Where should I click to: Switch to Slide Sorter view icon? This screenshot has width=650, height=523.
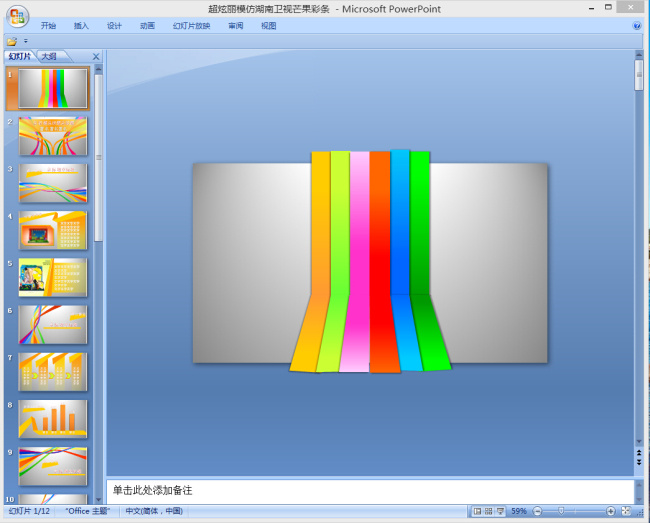(x=489, y=511)
